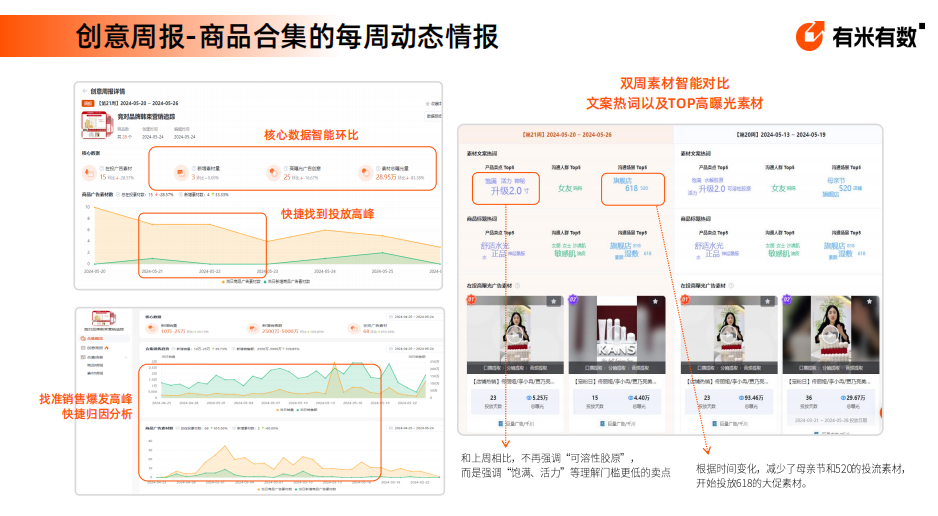Screen dimensions: 938x516
Task: Click the second core metric icon in lower dashboard
Action: click(252, 329)
